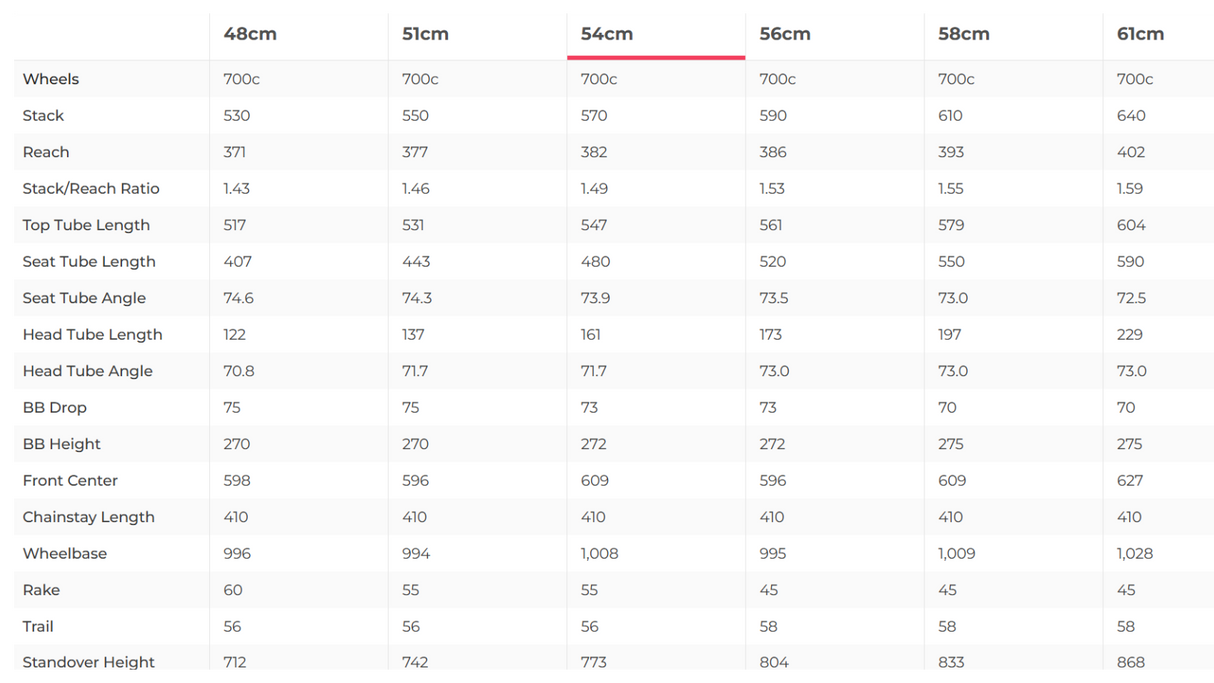
Task: Switch to the 56cm size column
Action: 784,34
